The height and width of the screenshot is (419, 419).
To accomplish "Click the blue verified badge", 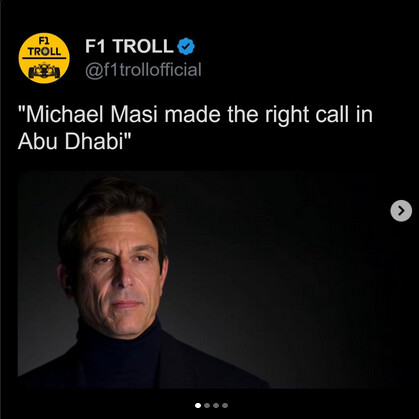I will 186,46.
